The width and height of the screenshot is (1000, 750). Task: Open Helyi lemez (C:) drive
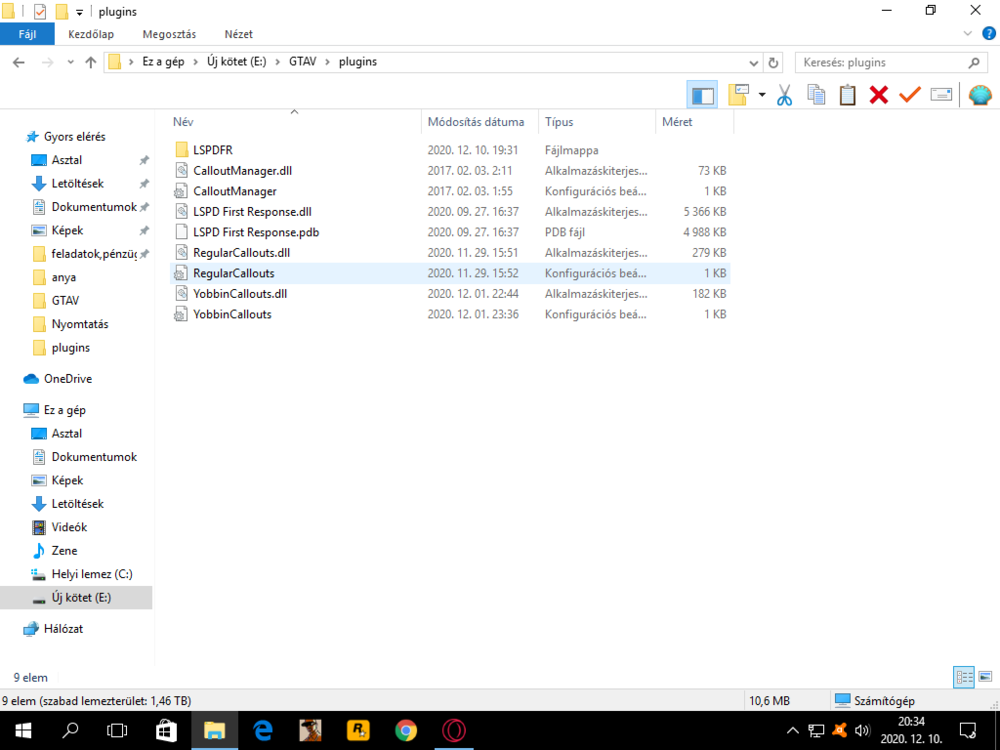[x=92, y=574]
